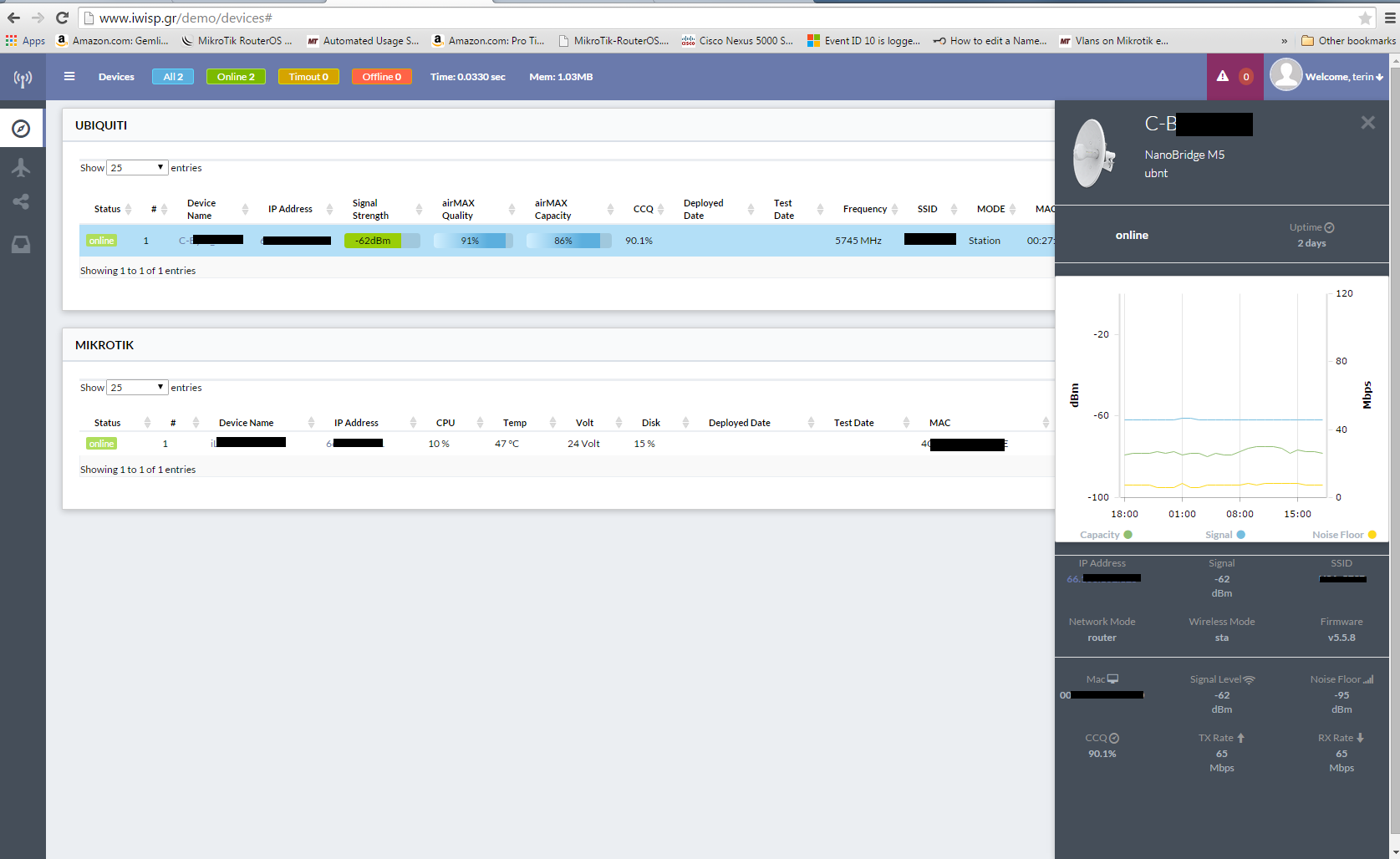Image resolution: width=1400 pixels, height=859 pixels.
Task: Toggle Noise Floor series in legend
Action: [1344, 535]
